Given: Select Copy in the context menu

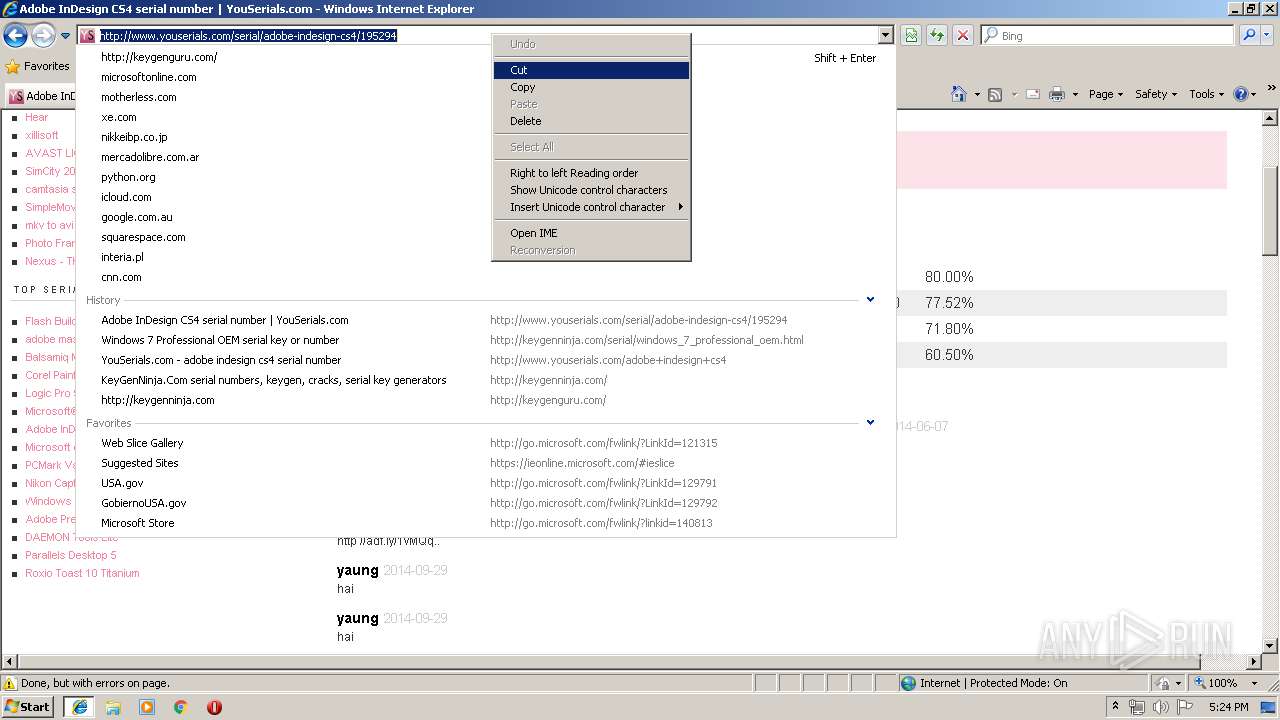Looking at the screenshot, I should point(591,87).
